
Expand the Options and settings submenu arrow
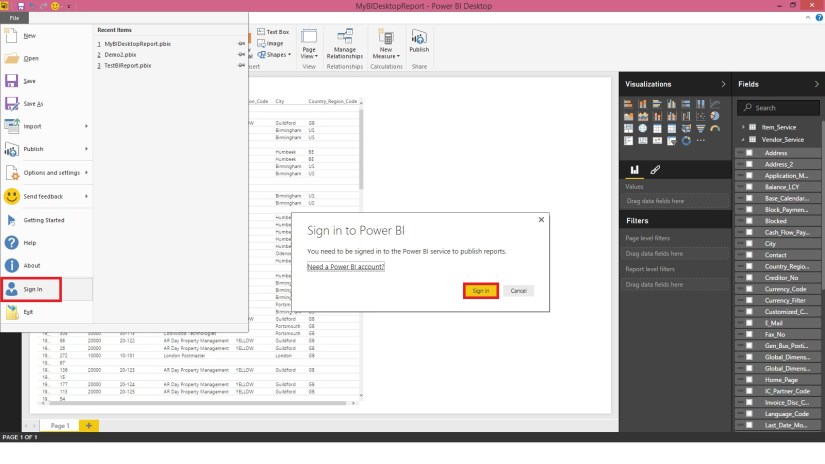(x=86, y=173)
